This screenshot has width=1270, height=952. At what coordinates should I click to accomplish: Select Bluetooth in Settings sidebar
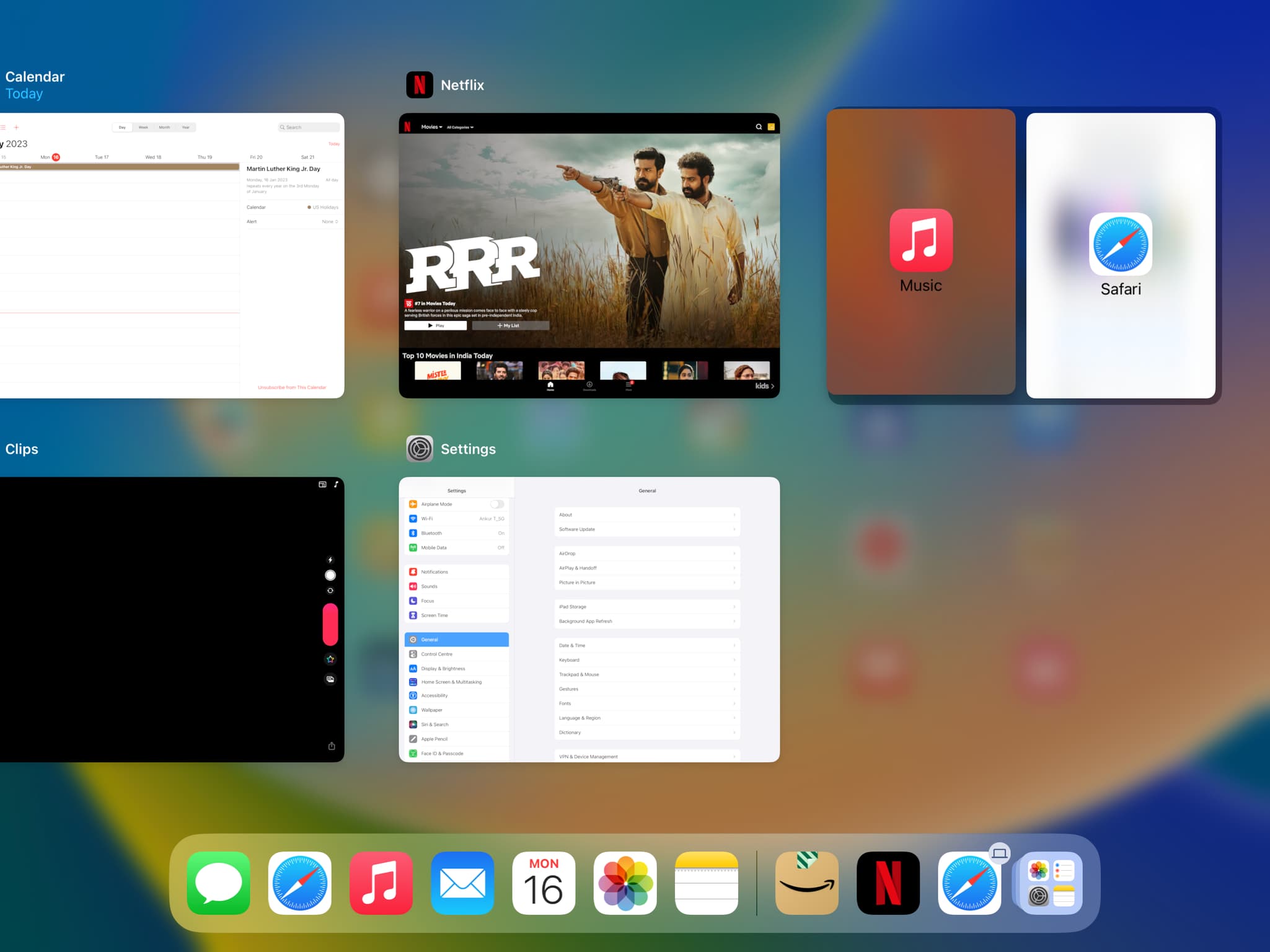point(457,533)
